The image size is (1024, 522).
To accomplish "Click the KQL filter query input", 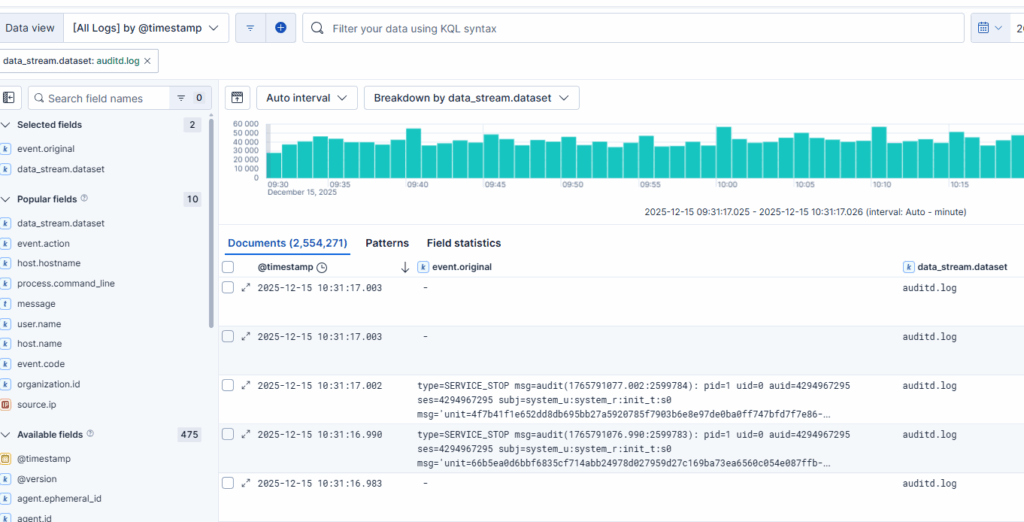I will click(x=640, y=28).
